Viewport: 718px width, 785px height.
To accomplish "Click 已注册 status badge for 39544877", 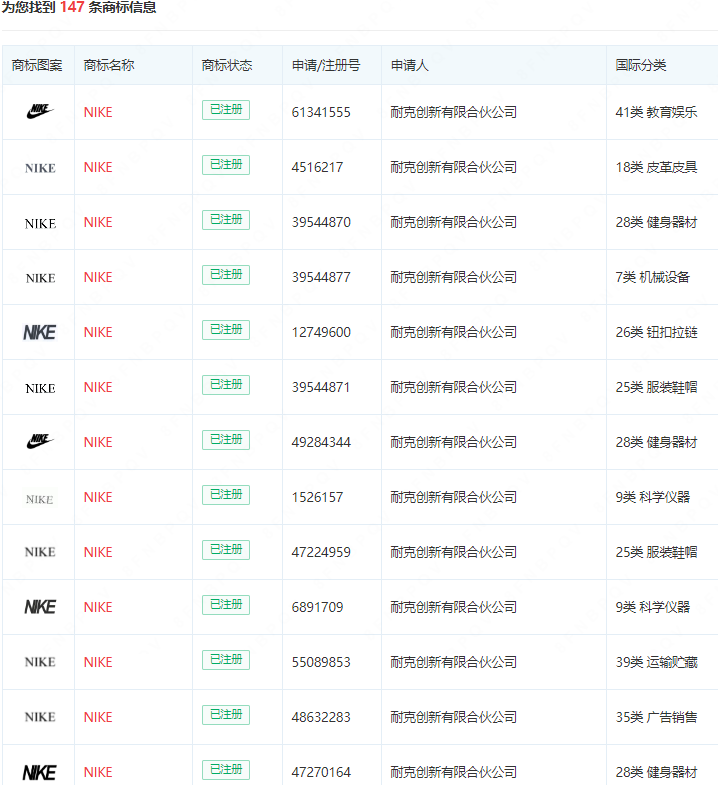I will coord(226,275).
